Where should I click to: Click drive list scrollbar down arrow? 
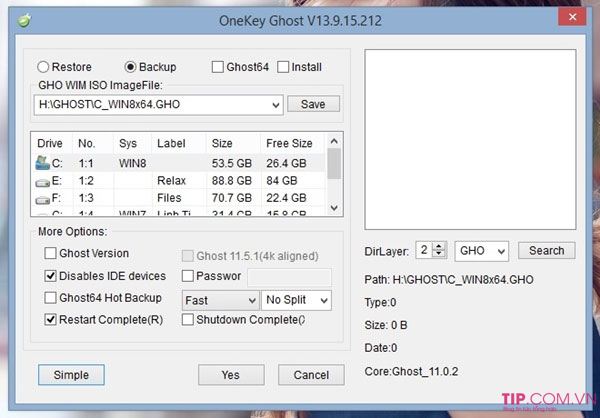click(334, 208)
